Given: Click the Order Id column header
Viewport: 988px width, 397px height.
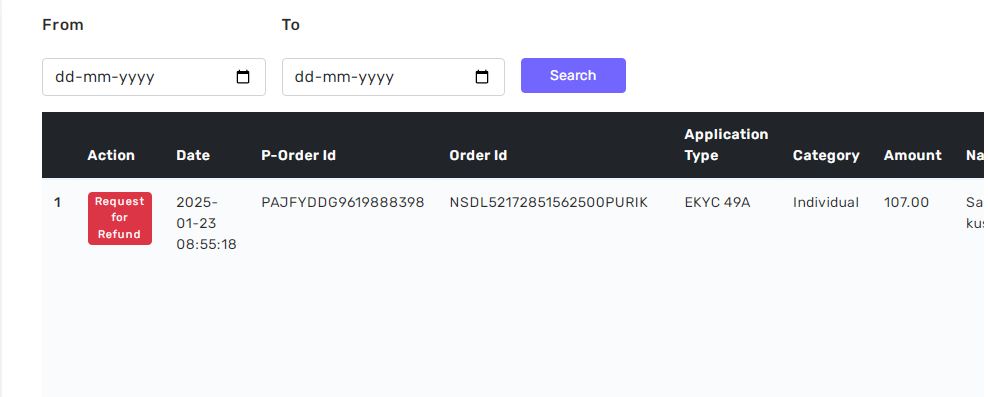Looking at the screenshot, I should pos(478,156).
